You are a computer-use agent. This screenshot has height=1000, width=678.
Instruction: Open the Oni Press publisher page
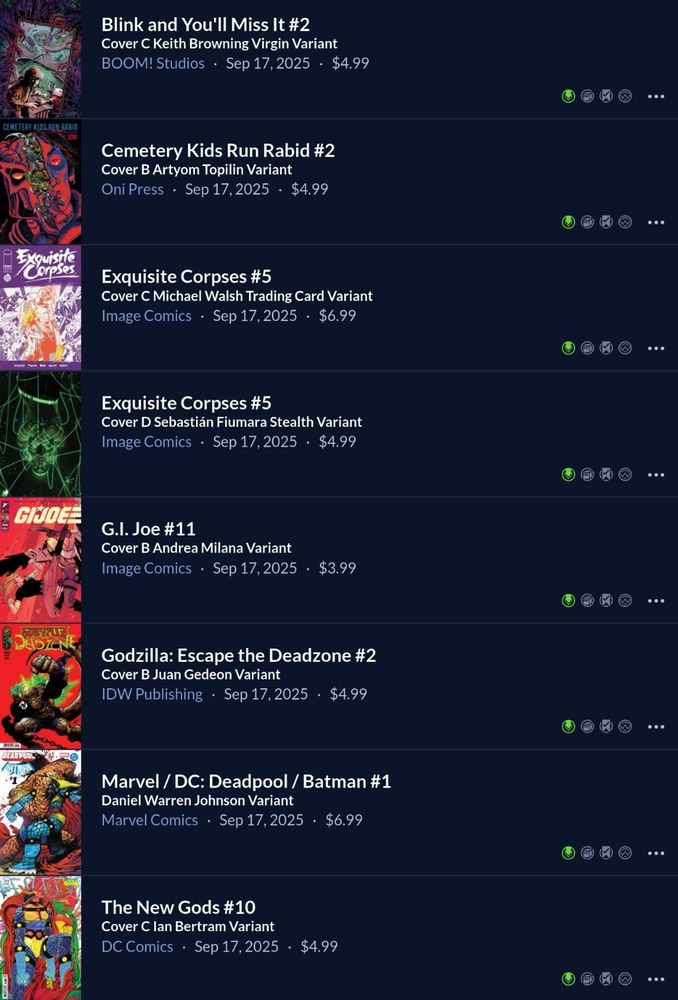[133, 189]
